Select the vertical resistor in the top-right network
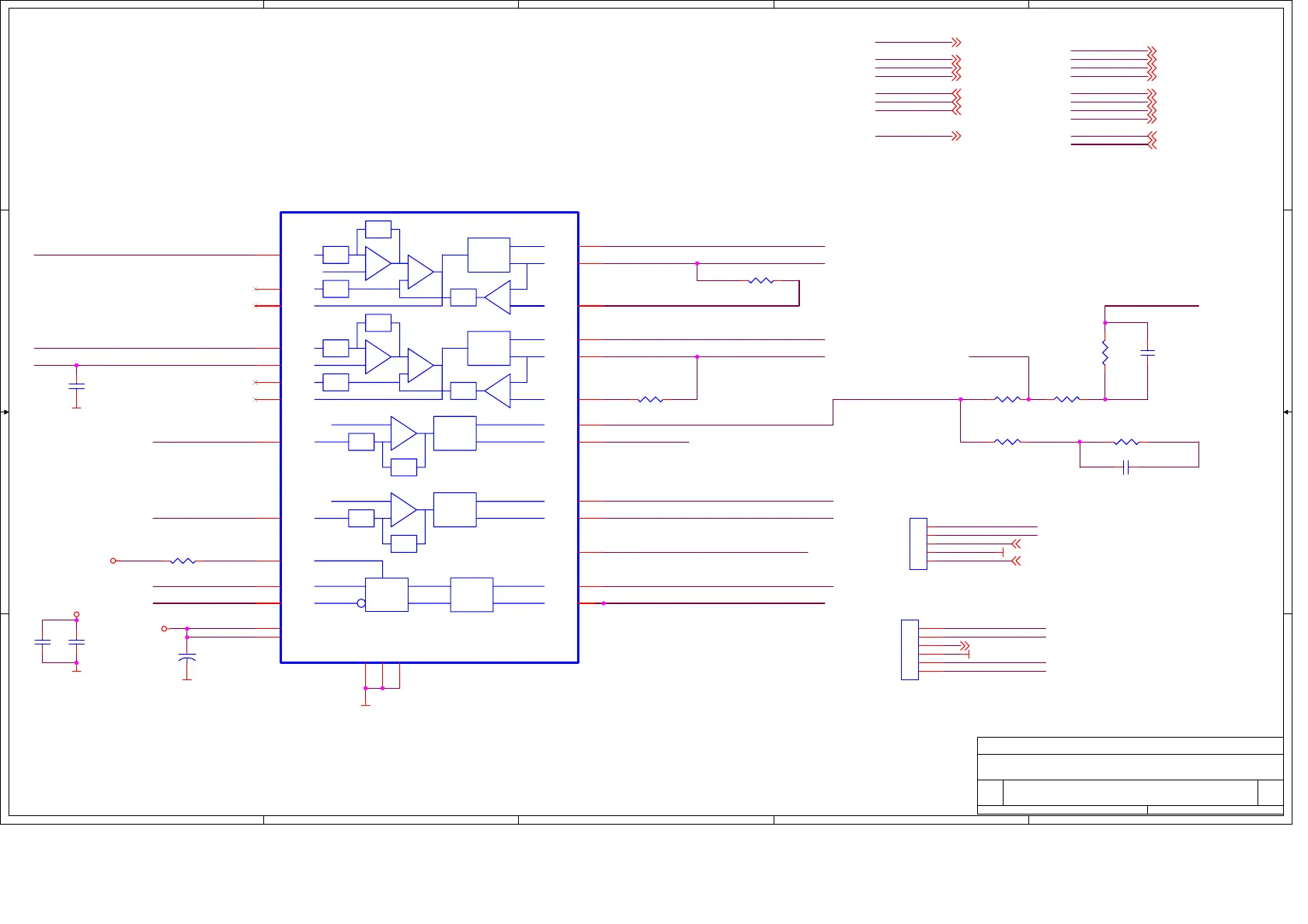The width and height of the screenshot is (1308, 924). pos(1104,353)
